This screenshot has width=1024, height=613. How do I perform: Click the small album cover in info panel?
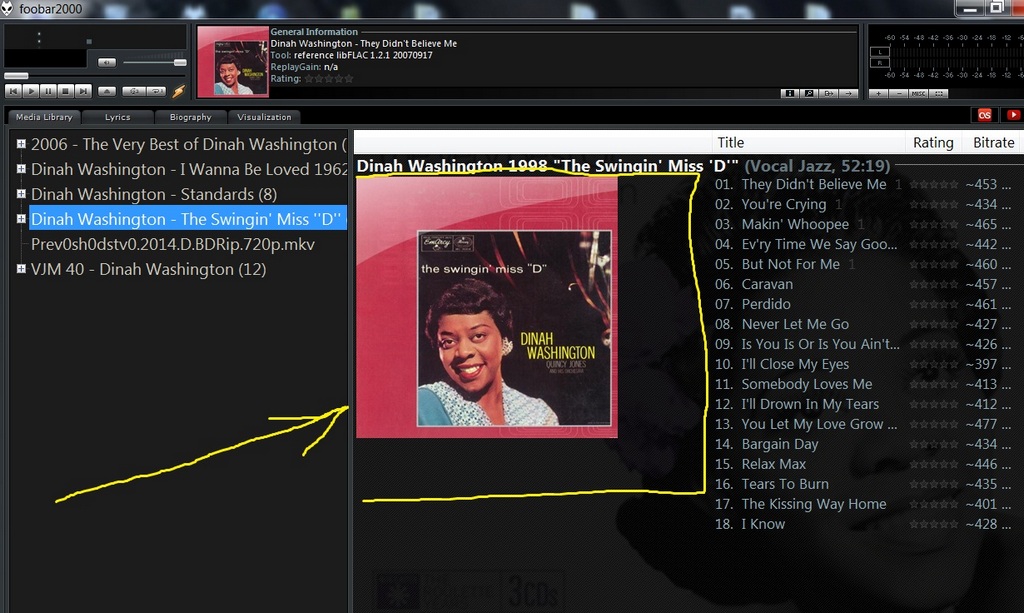click(x=233, y=62)
